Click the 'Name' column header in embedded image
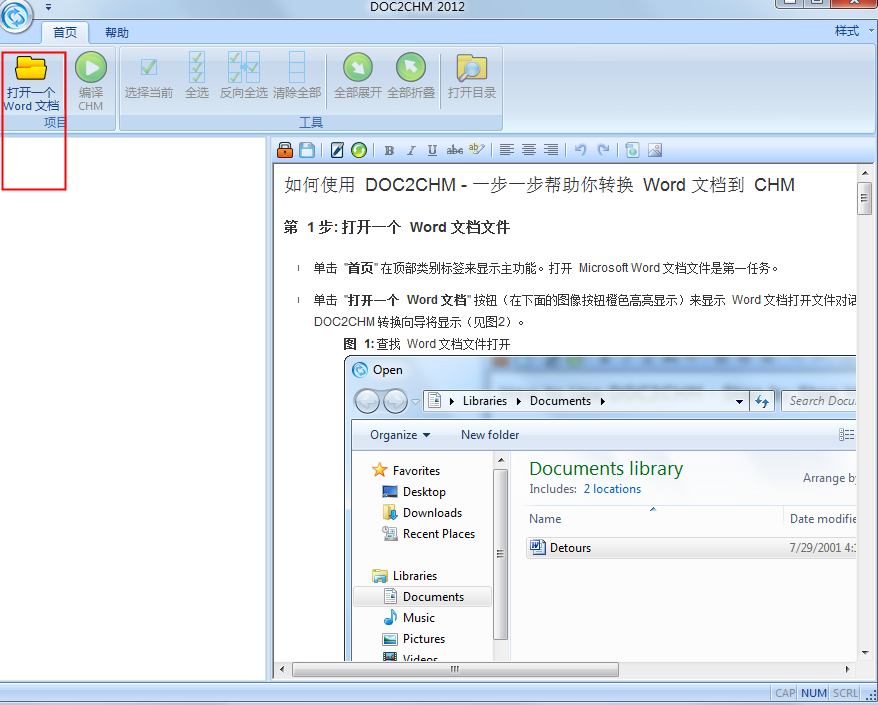Image resolution: width=878 pixels, height=705 pixels. coord(545,519)
